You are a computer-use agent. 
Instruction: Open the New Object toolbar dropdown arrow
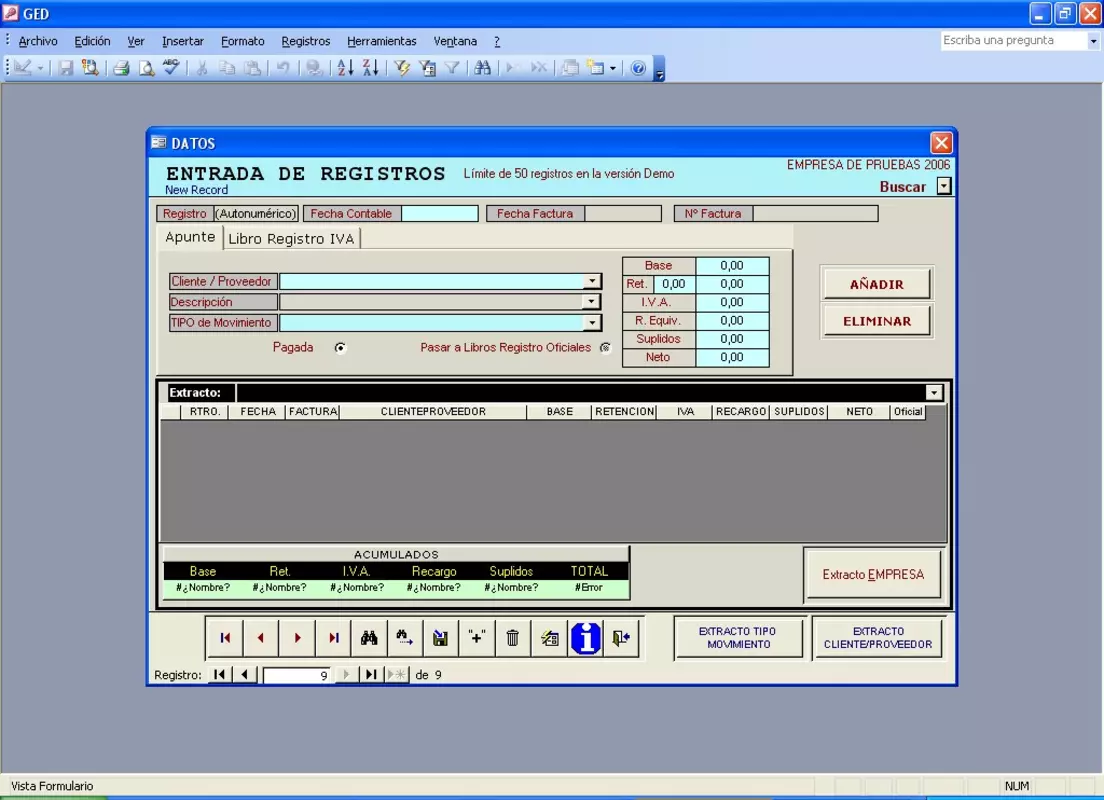(613, 68)
